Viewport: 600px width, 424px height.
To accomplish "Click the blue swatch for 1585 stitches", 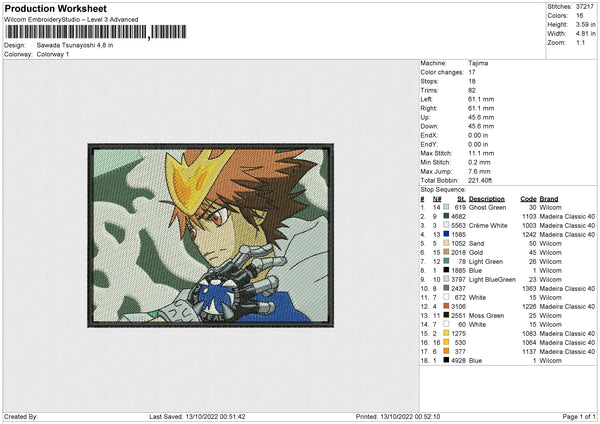I will point(446,234).
